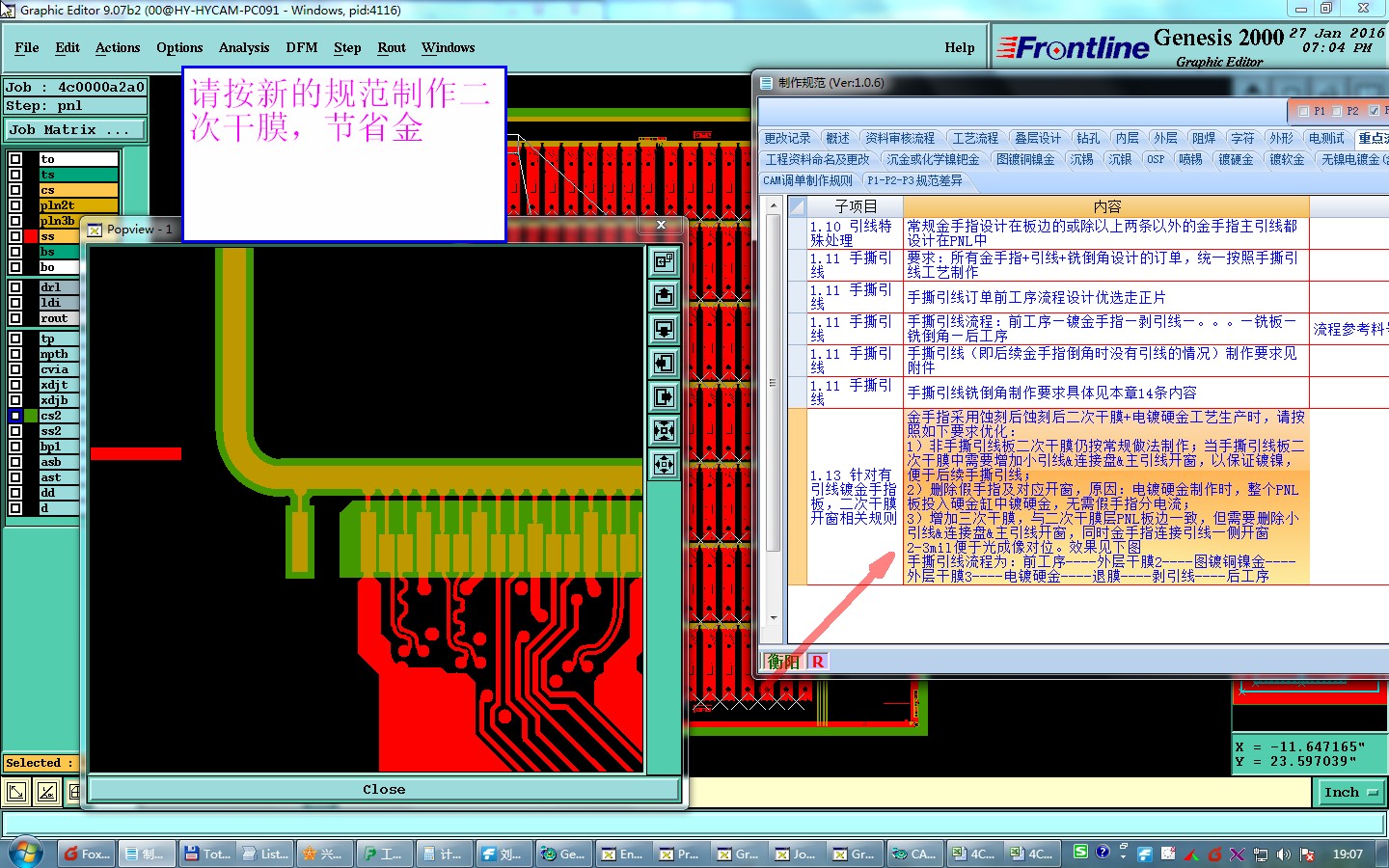Toggle the 'npth' layer checkbox
The width and height of the screenshot is (1389, 868).
15,354
